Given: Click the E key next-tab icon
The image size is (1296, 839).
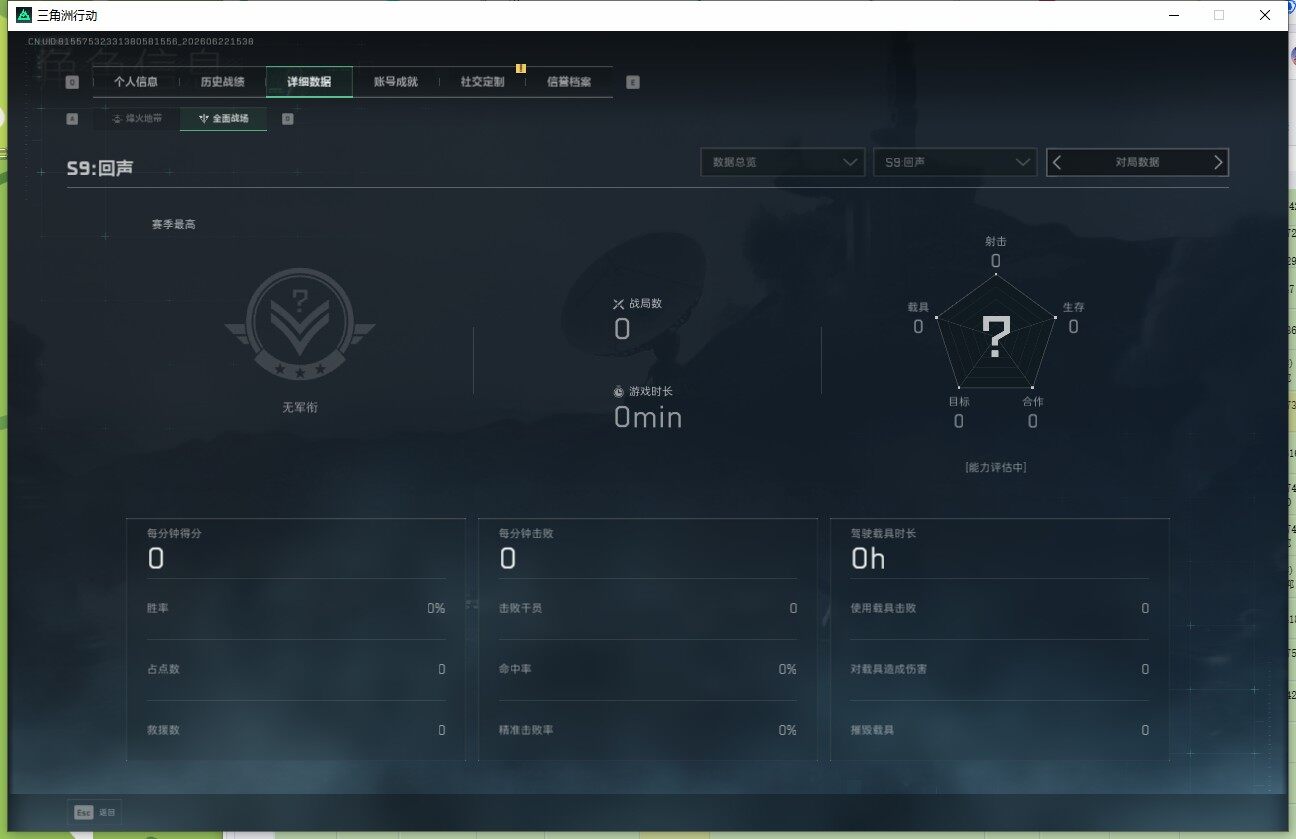Looking at the screenshot, I should pos(632,82).
